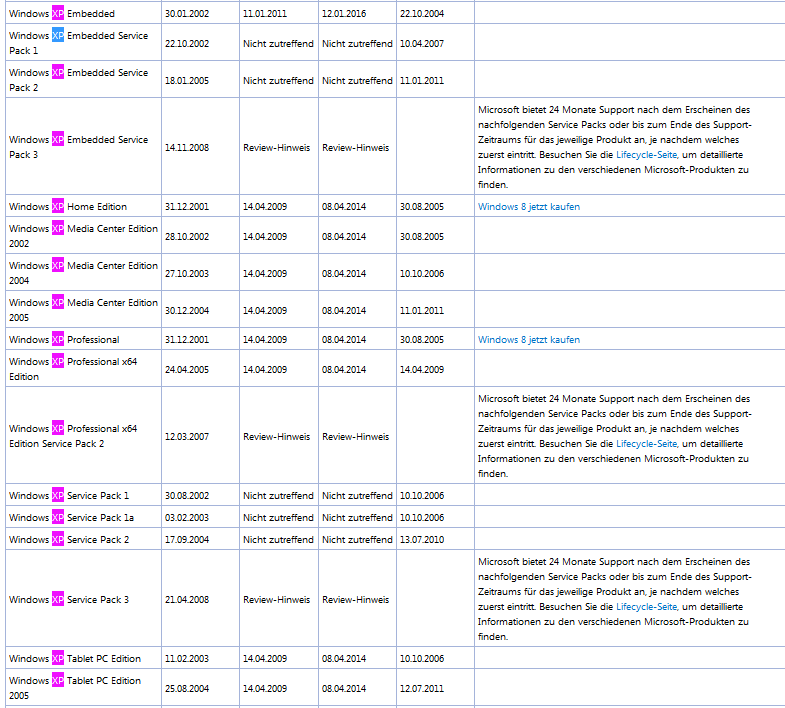Follow Lifecycle-Seite link in Windows XP Service Pack 3 row
785x708 pixels.
point(647,607)
